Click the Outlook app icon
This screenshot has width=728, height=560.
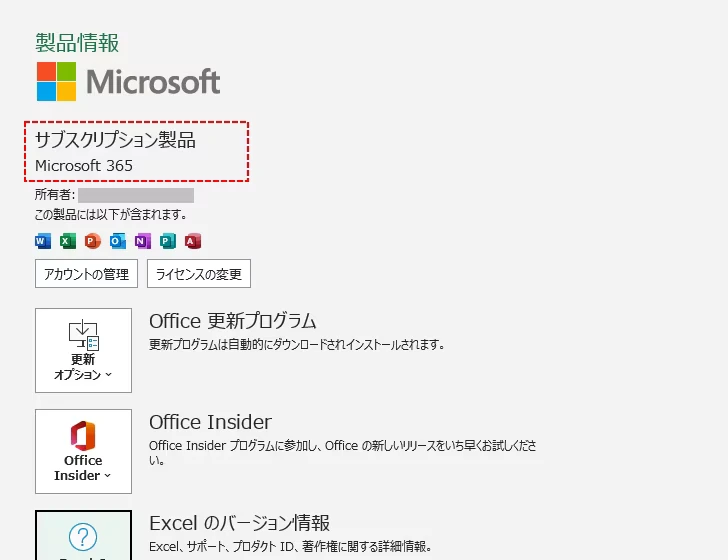coord(118,241)
